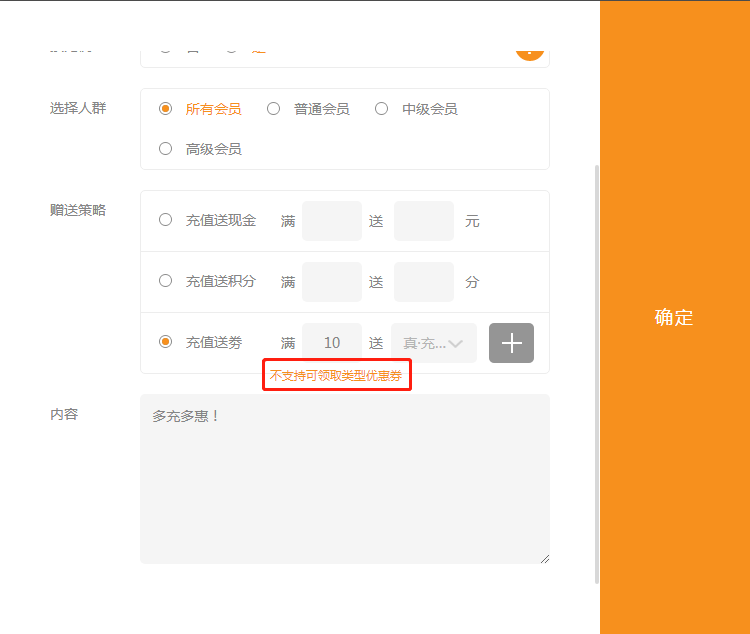Click the 满 amount field in 充值送现金 row
This screenshot has height=634, width=750.
pyautogui.click(x=331, y=221)
